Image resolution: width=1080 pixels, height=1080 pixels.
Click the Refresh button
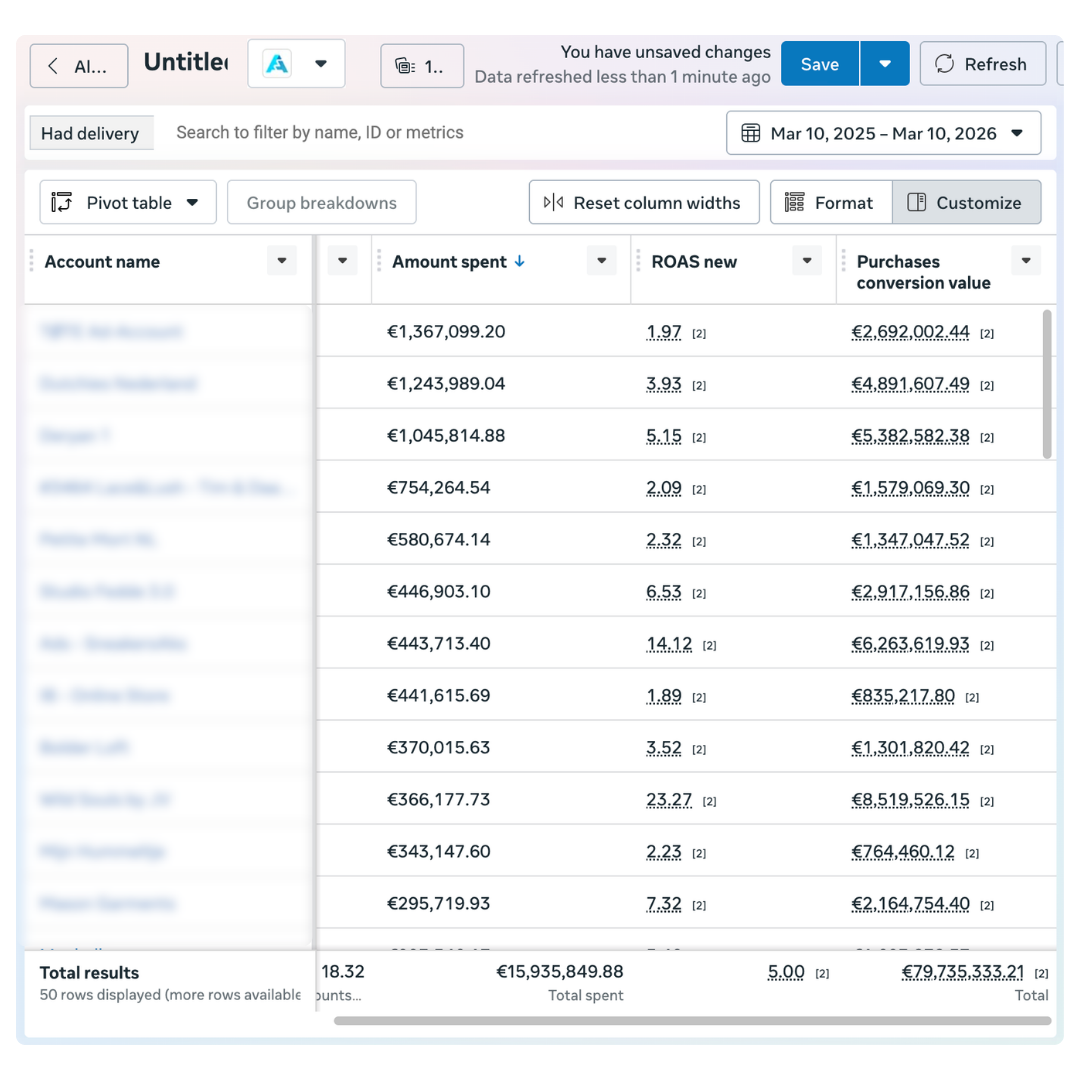981,64
